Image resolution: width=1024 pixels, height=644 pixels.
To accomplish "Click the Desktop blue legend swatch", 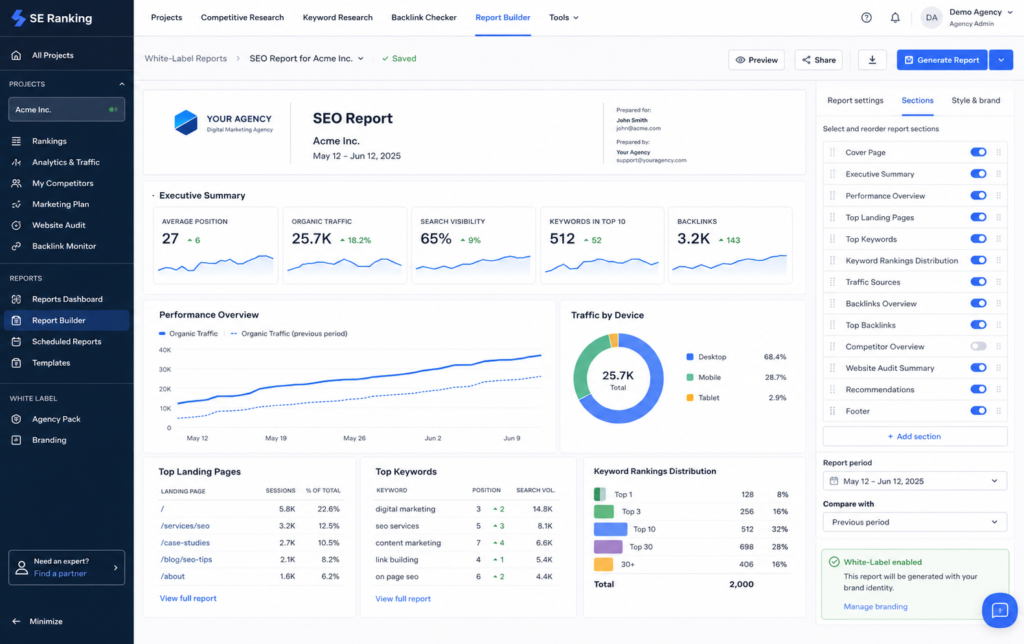I will click(690, 357).
